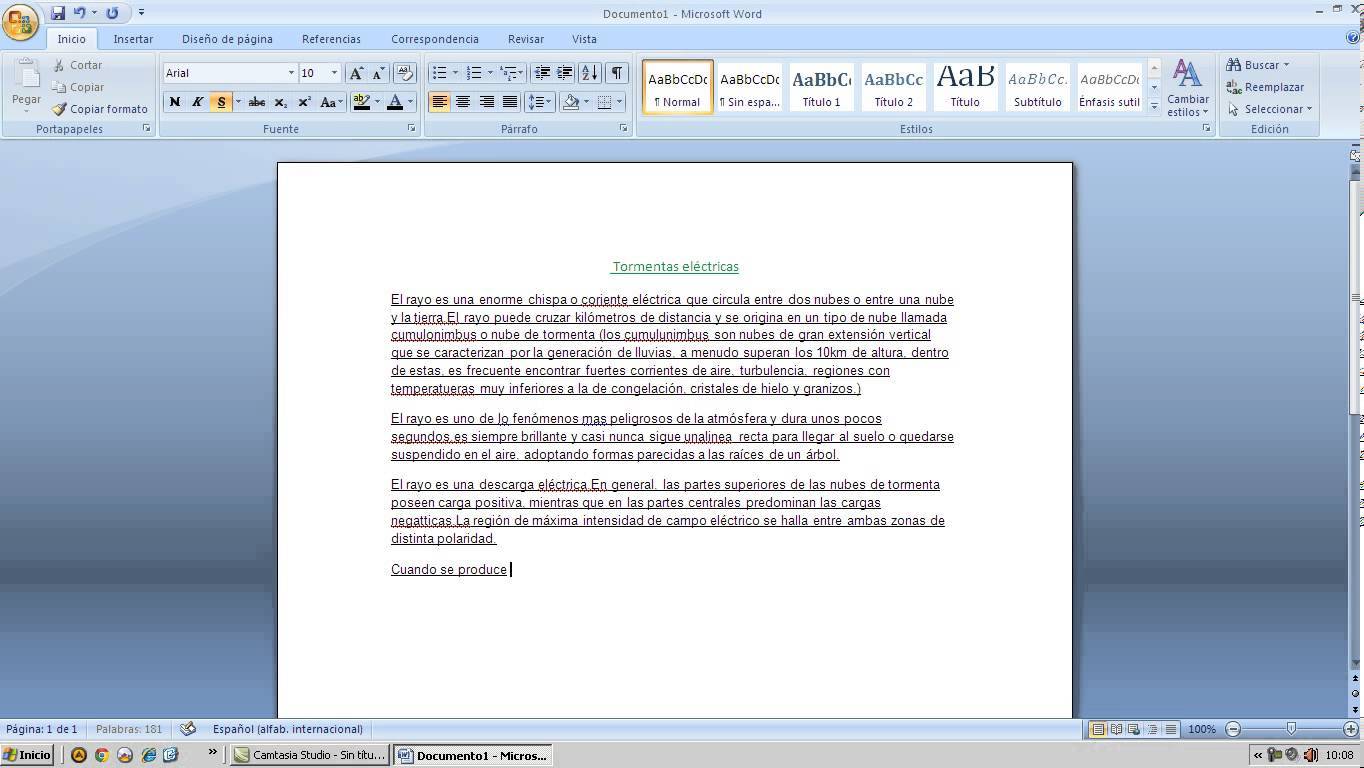The width and height of the screenshot is (1364, 768).
Task: Apply the Título 1 style
Action: [821, 86]
